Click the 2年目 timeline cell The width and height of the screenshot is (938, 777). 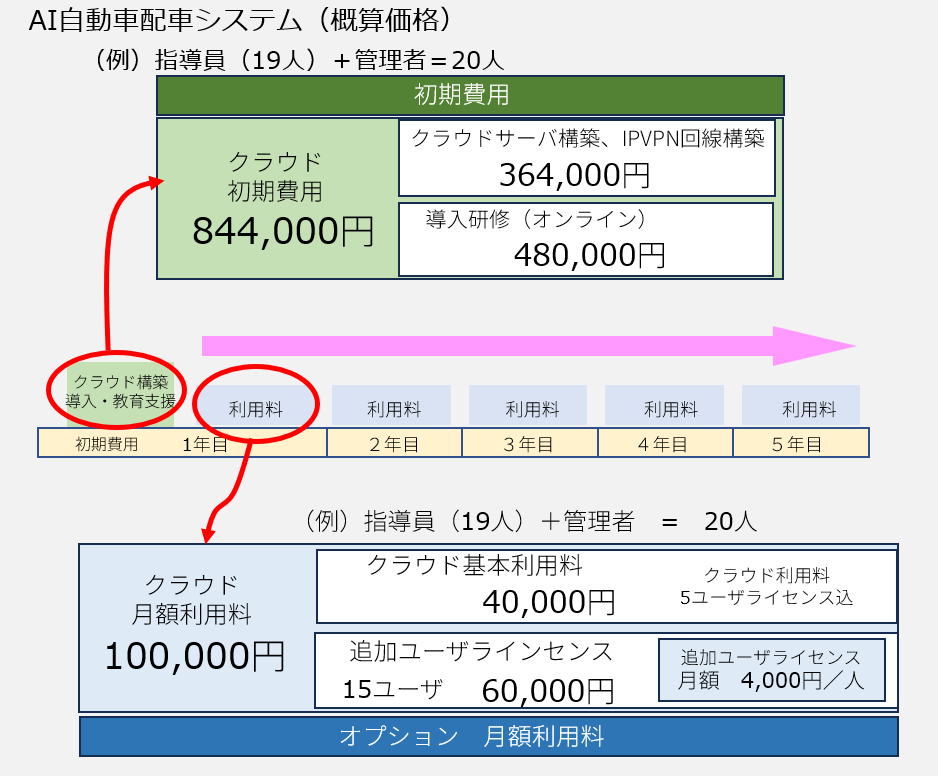(x=394, y=443)
